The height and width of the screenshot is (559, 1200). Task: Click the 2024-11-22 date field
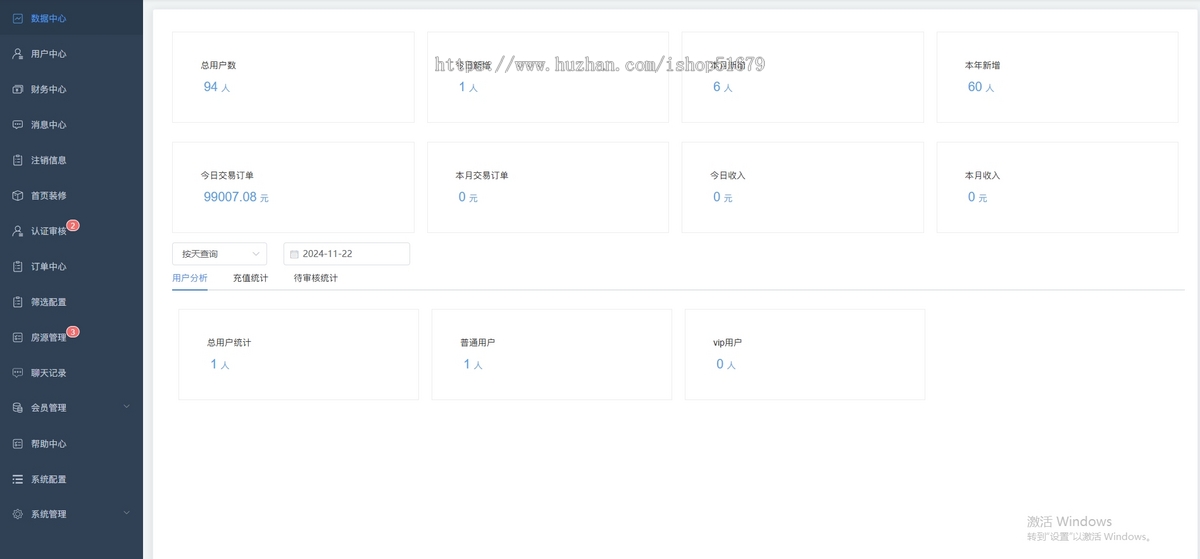pos(347,254)
